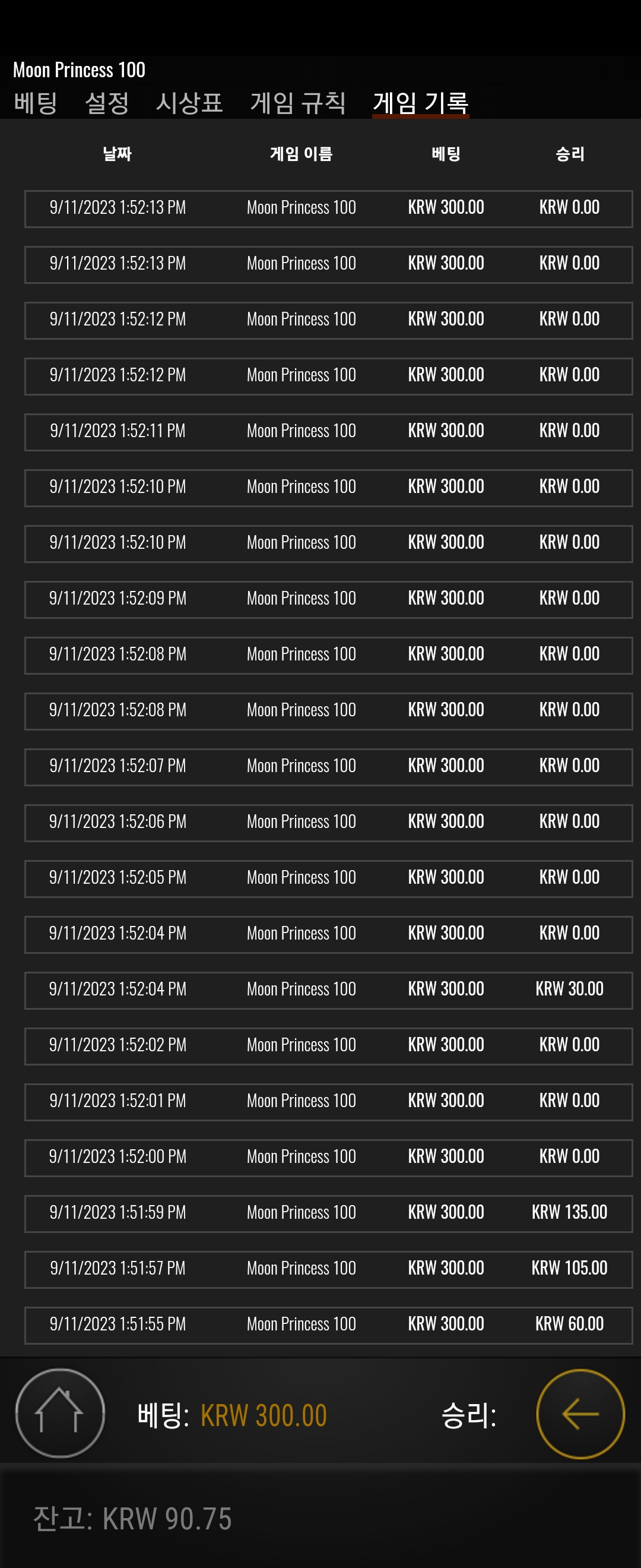Select the round with KRW 60.00 win
The image size is (641, 1568).
point(328,1325)
